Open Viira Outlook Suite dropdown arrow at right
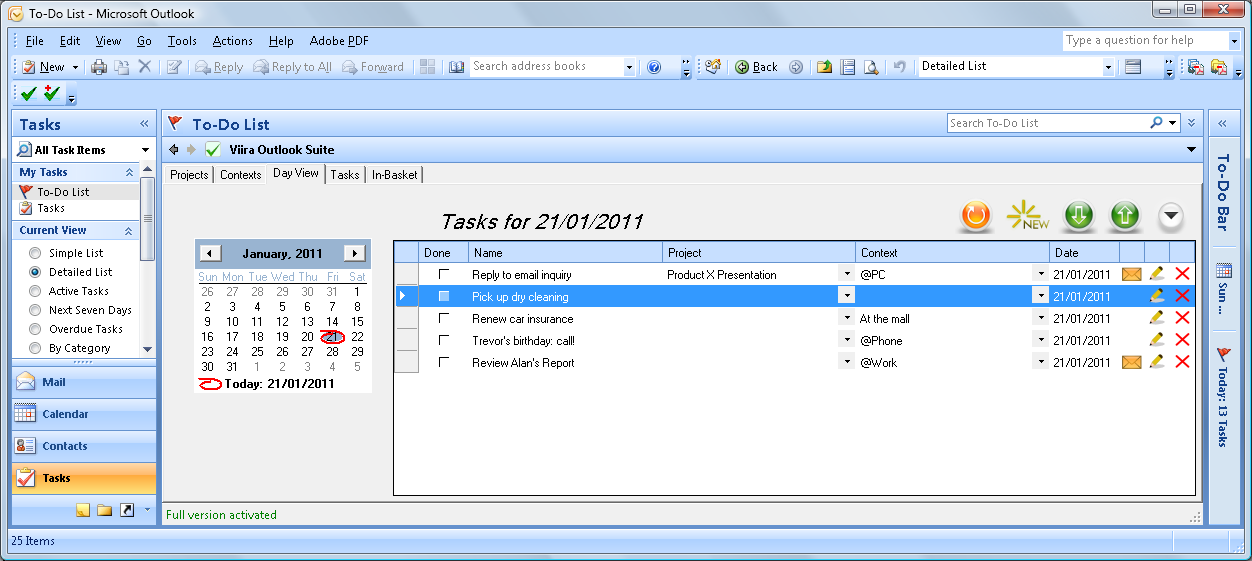Image resolution: width=1252 pixels, height=561 pixels. point(1191,150)
